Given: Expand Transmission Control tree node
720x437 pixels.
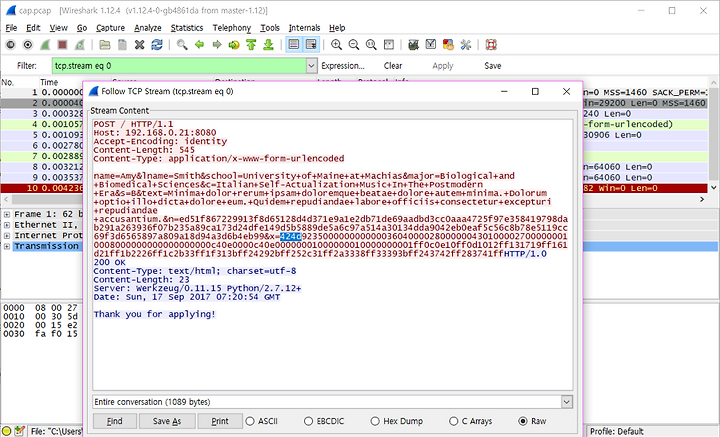Looking at the screenshot, I should pyautogui.click(x=7, y=246).
